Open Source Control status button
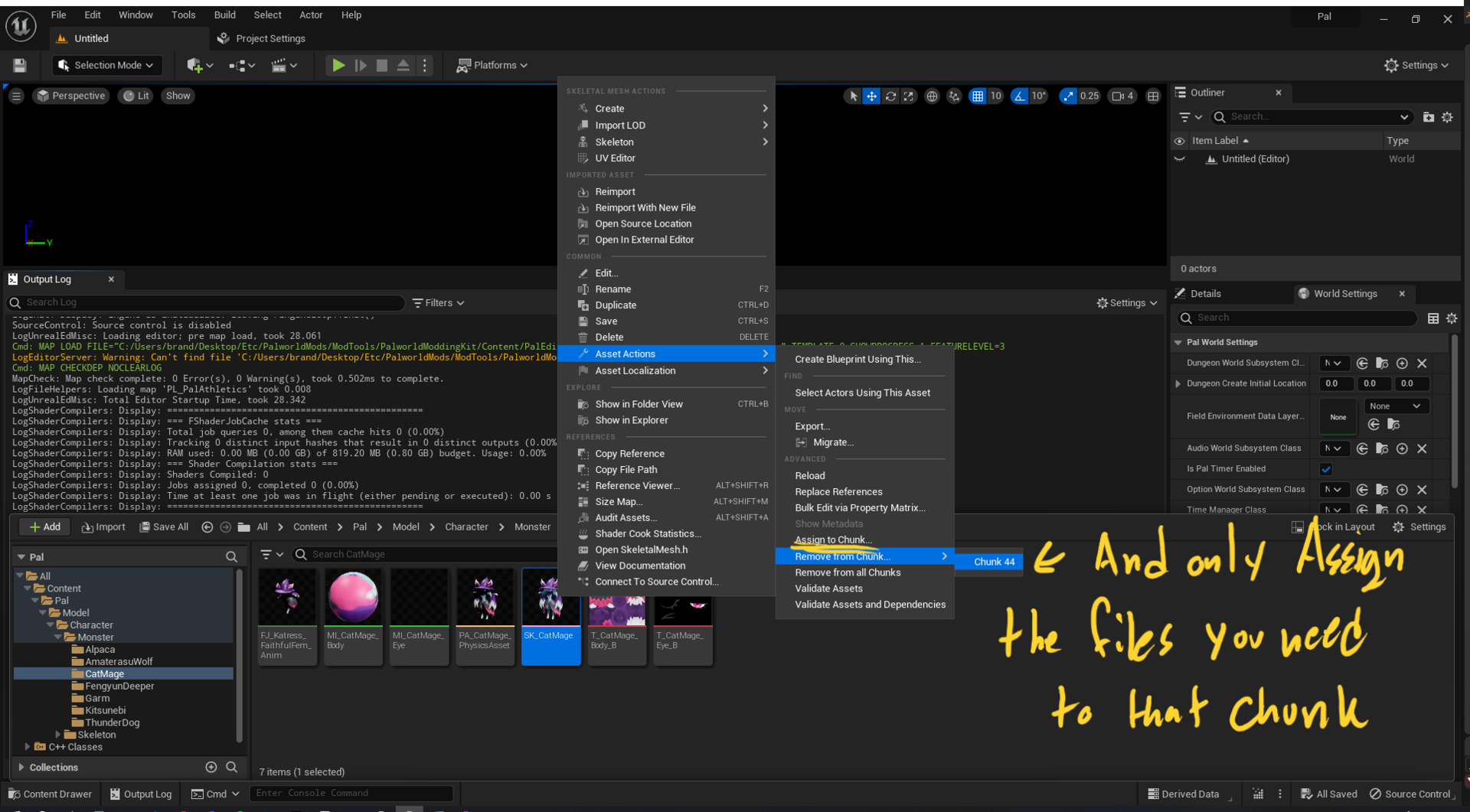 (x=1410, y=794)
